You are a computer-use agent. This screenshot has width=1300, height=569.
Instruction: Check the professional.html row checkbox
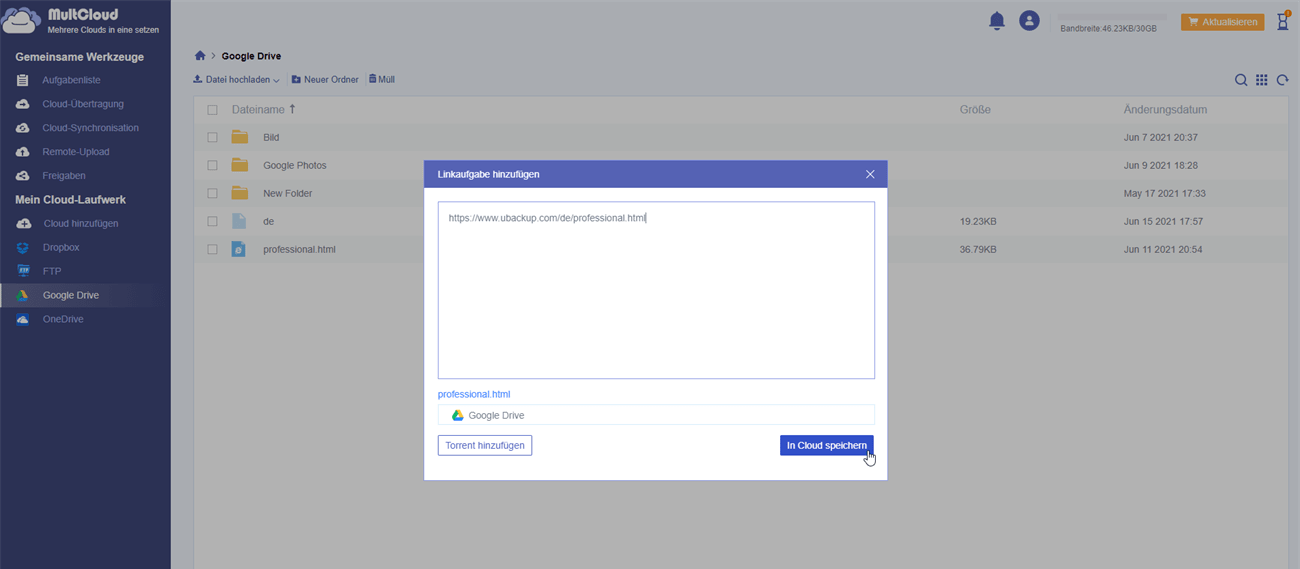[212, 249]
